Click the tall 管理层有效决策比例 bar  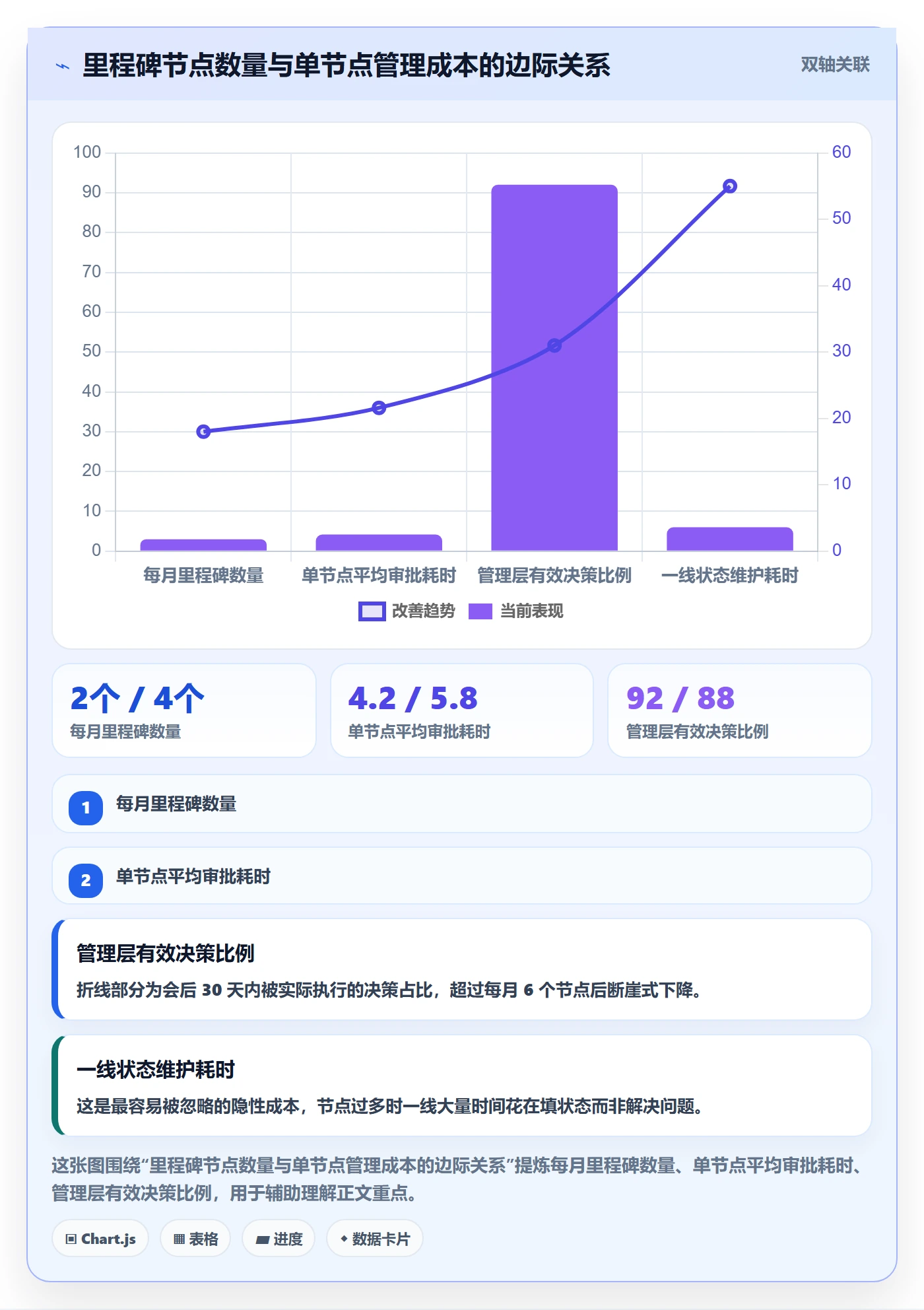(x=554, y=368)
